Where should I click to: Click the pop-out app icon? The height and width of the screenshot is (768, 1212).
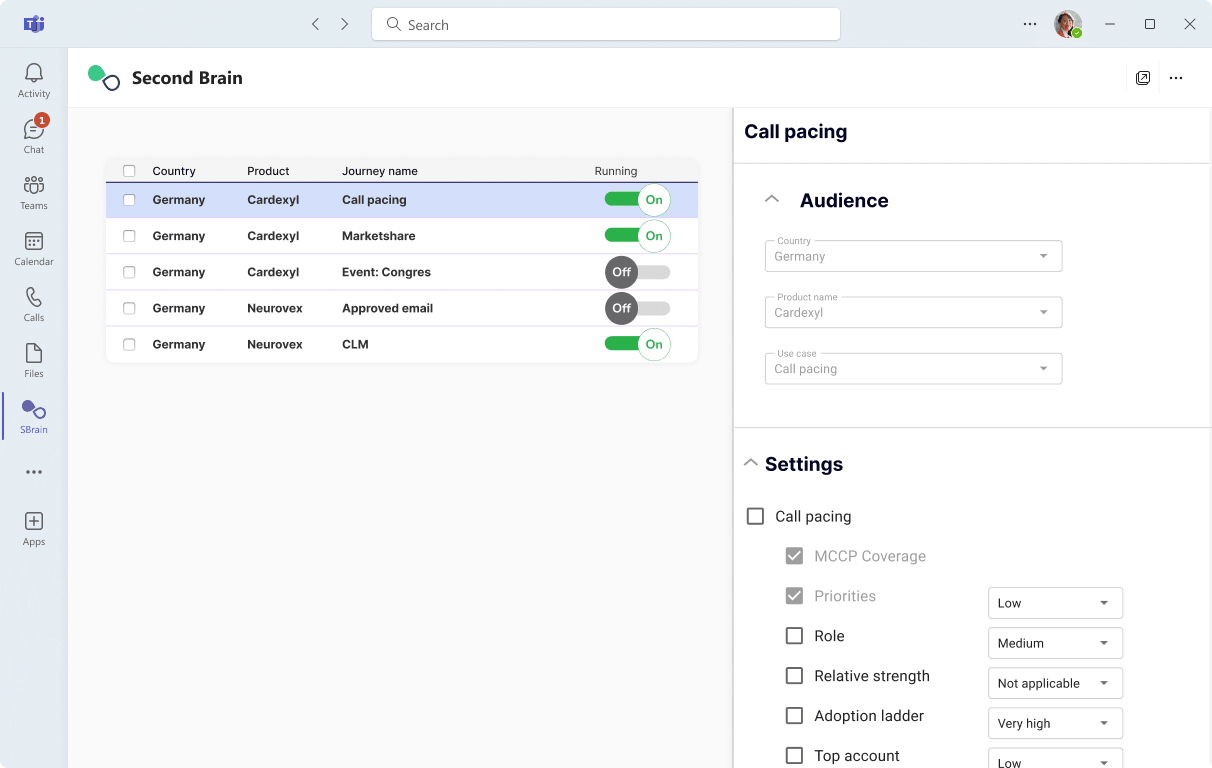coord(1143,78)
